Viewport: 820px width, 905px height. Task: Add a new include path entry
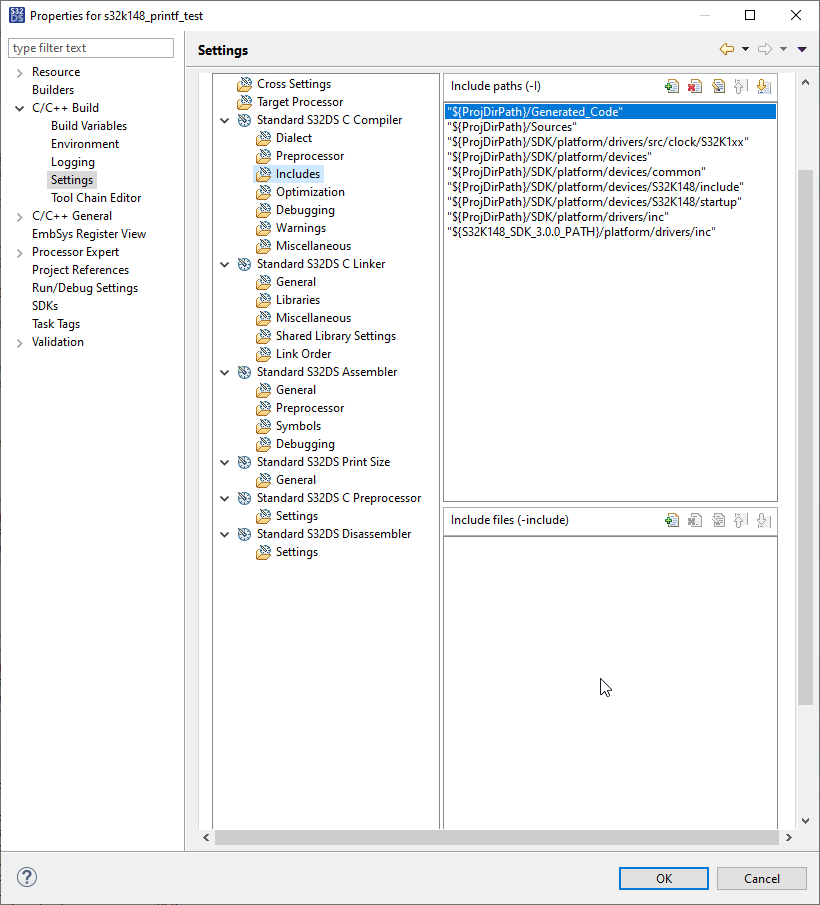672,87
